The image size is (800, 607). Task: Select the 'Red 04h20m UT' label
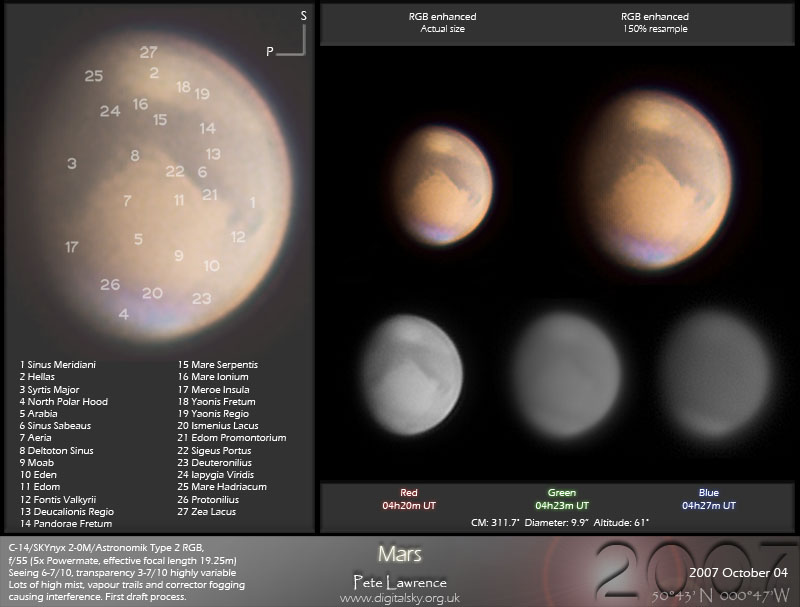pyautogui.click(x=409, y=499)
